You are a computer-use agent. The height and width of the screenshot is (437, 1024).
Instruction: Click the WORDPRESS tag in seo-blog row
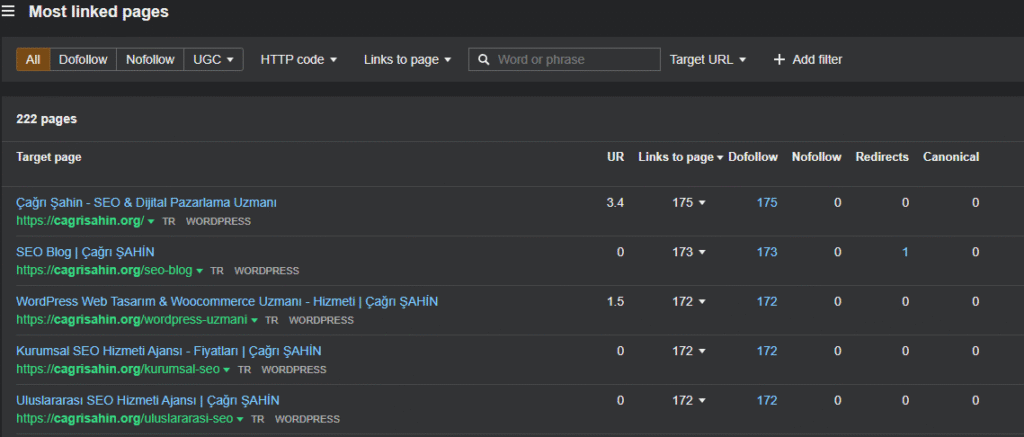click(266, 271)
